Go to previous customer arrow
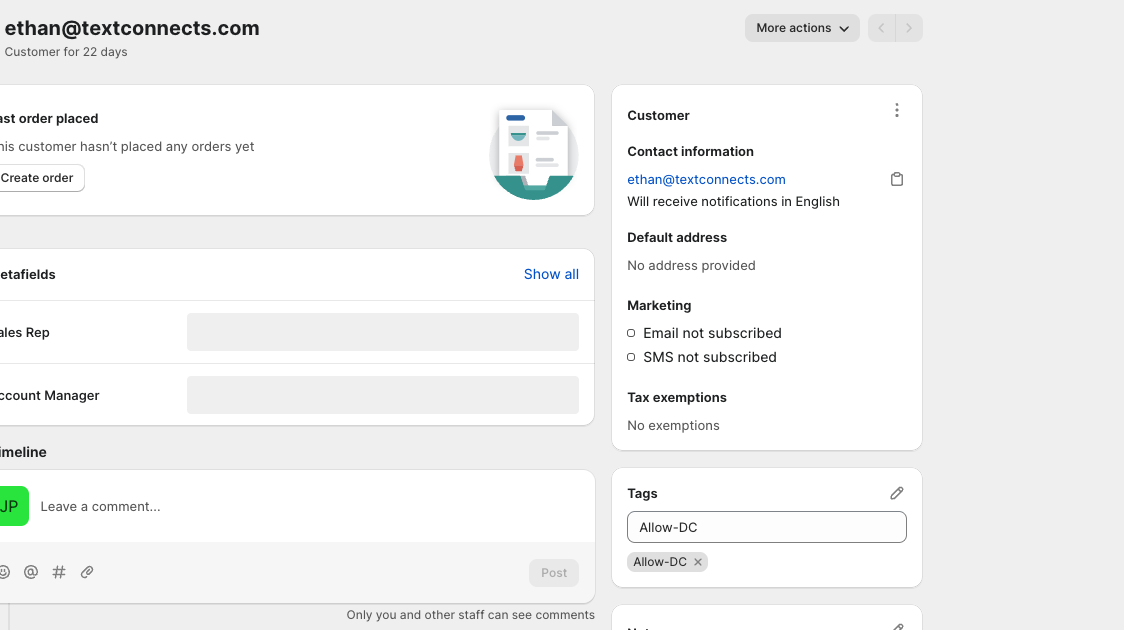 click(x=881, y=28)
